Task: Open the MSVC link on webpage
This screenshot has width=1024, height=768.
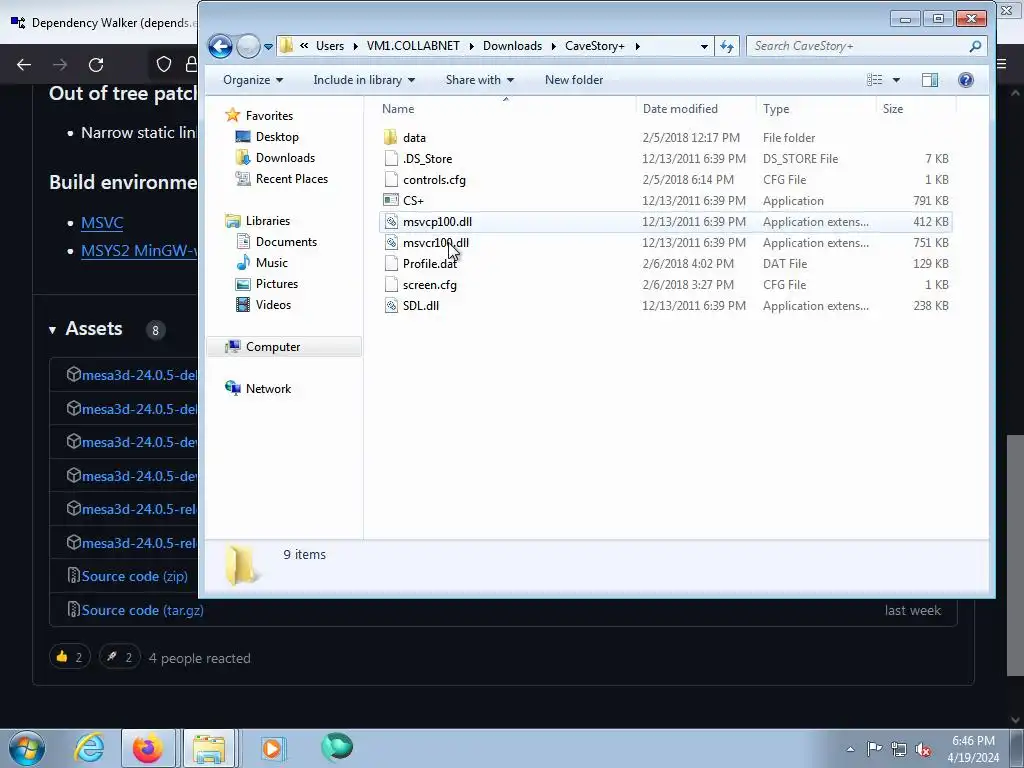Action: tap(102, 223)
